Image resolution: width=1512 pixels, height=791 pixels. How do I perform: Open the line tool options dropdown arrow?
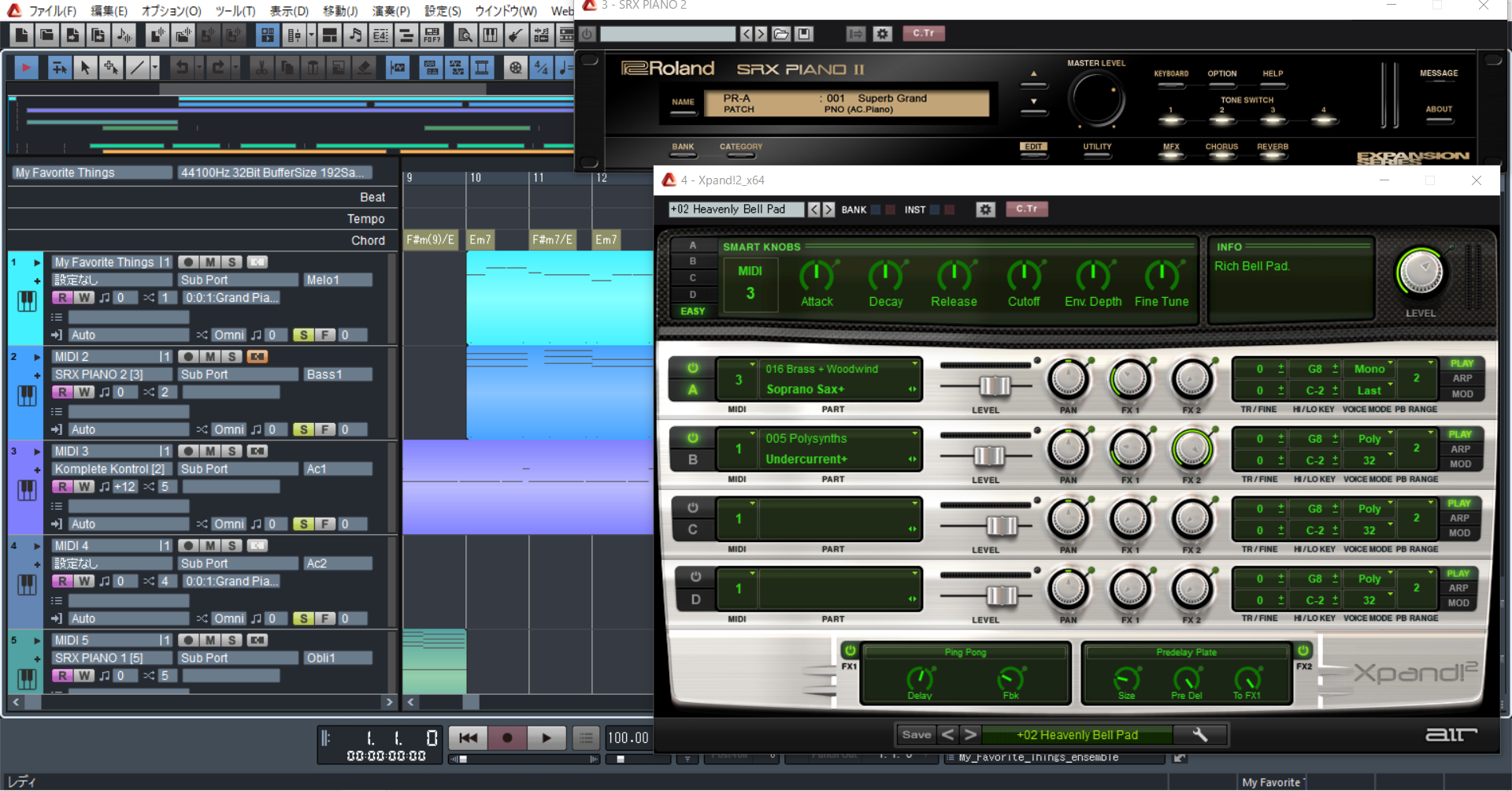[x=154, y=69]
